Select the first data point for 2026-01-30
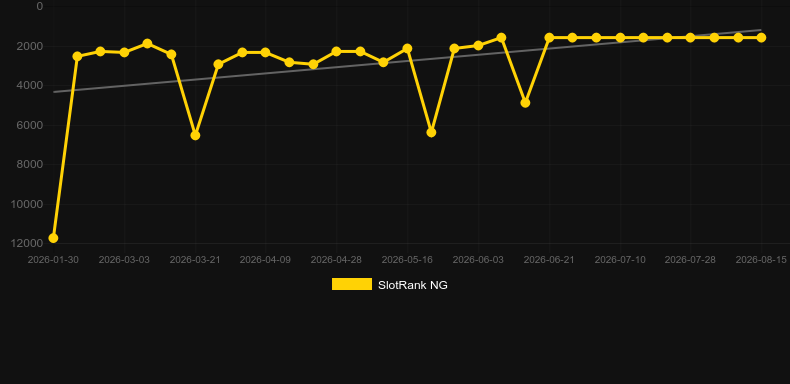This screenshot has height=384, width=790. pyautogui.click(x=53, y=238)
